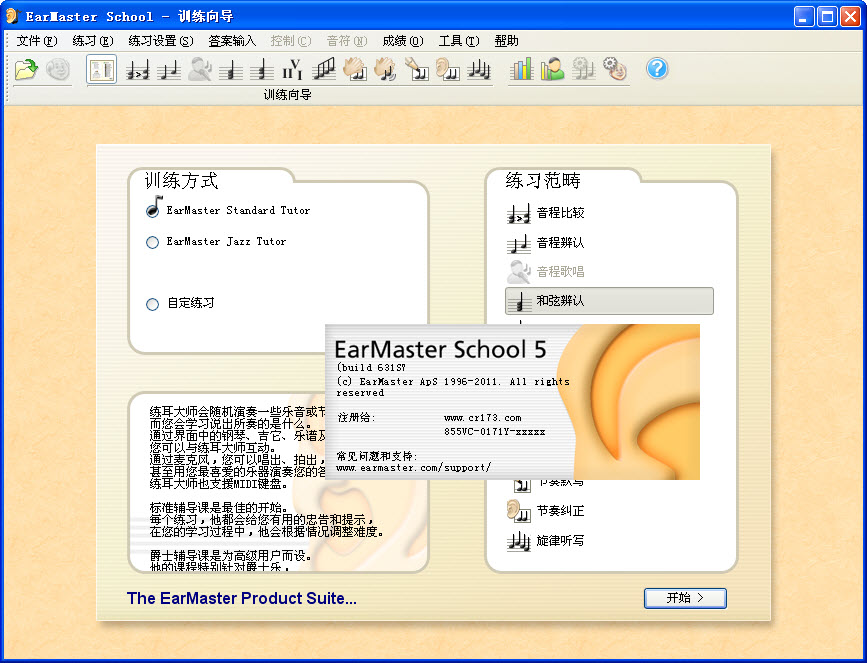The height and width of the screenshot is (663, 867).
Task: Open The EarMaster Product Suite link
Action: (241, 599)
